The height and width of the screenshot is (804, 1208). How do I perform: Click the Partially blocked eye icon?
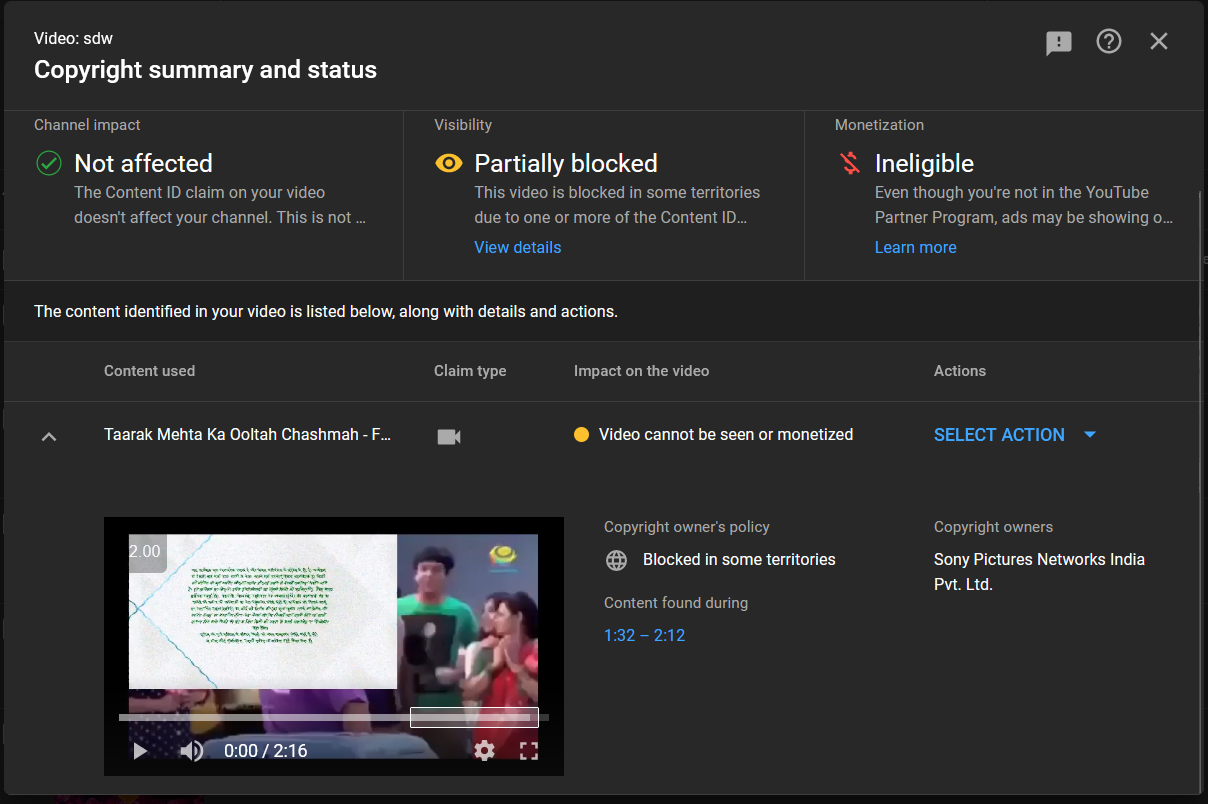449,163
